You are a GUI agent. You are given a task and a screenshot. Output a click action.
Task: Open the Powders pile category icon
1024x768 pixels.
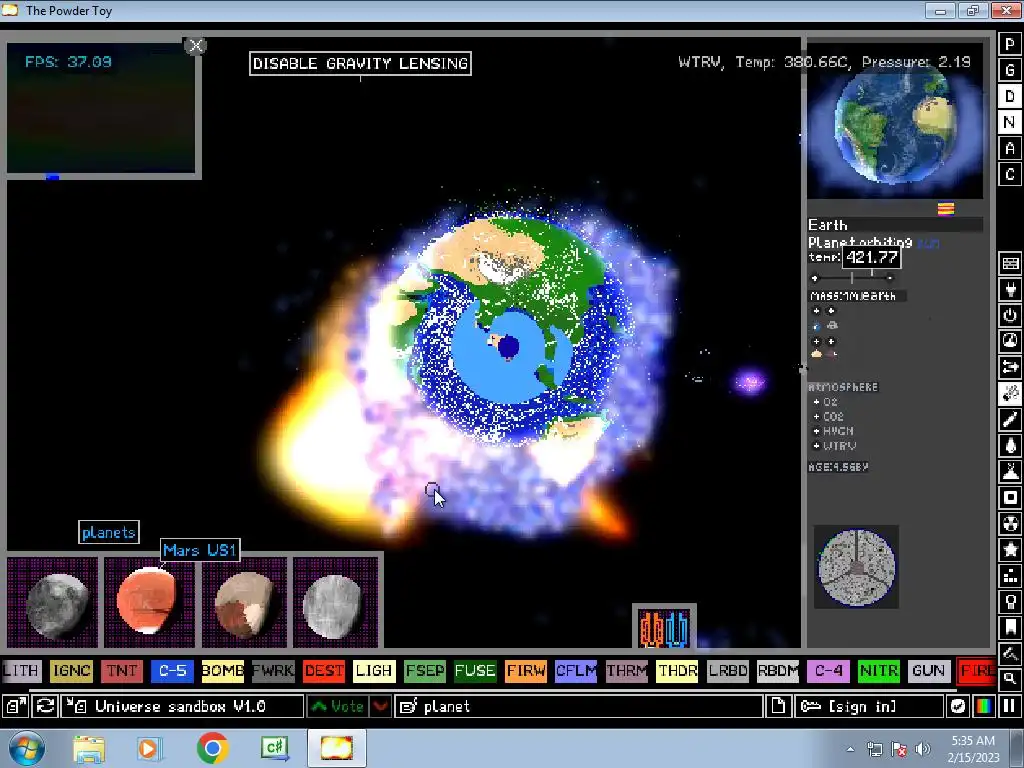(1010, 472)
